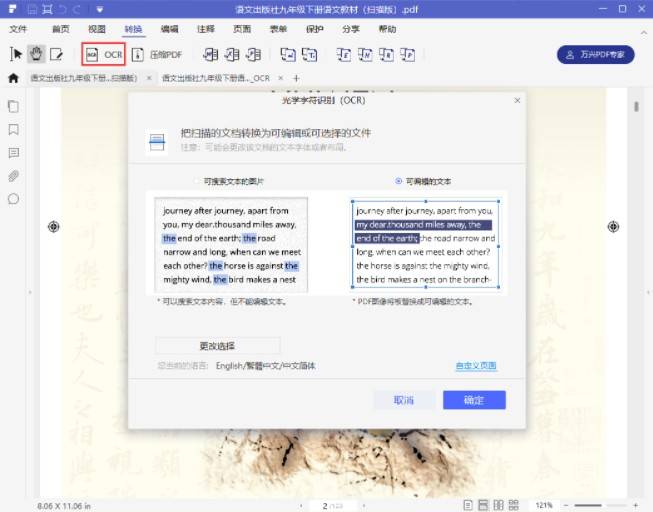Click the 更改选择 language button
Viewport: 653px width, 512px height.
coord(218,346)
